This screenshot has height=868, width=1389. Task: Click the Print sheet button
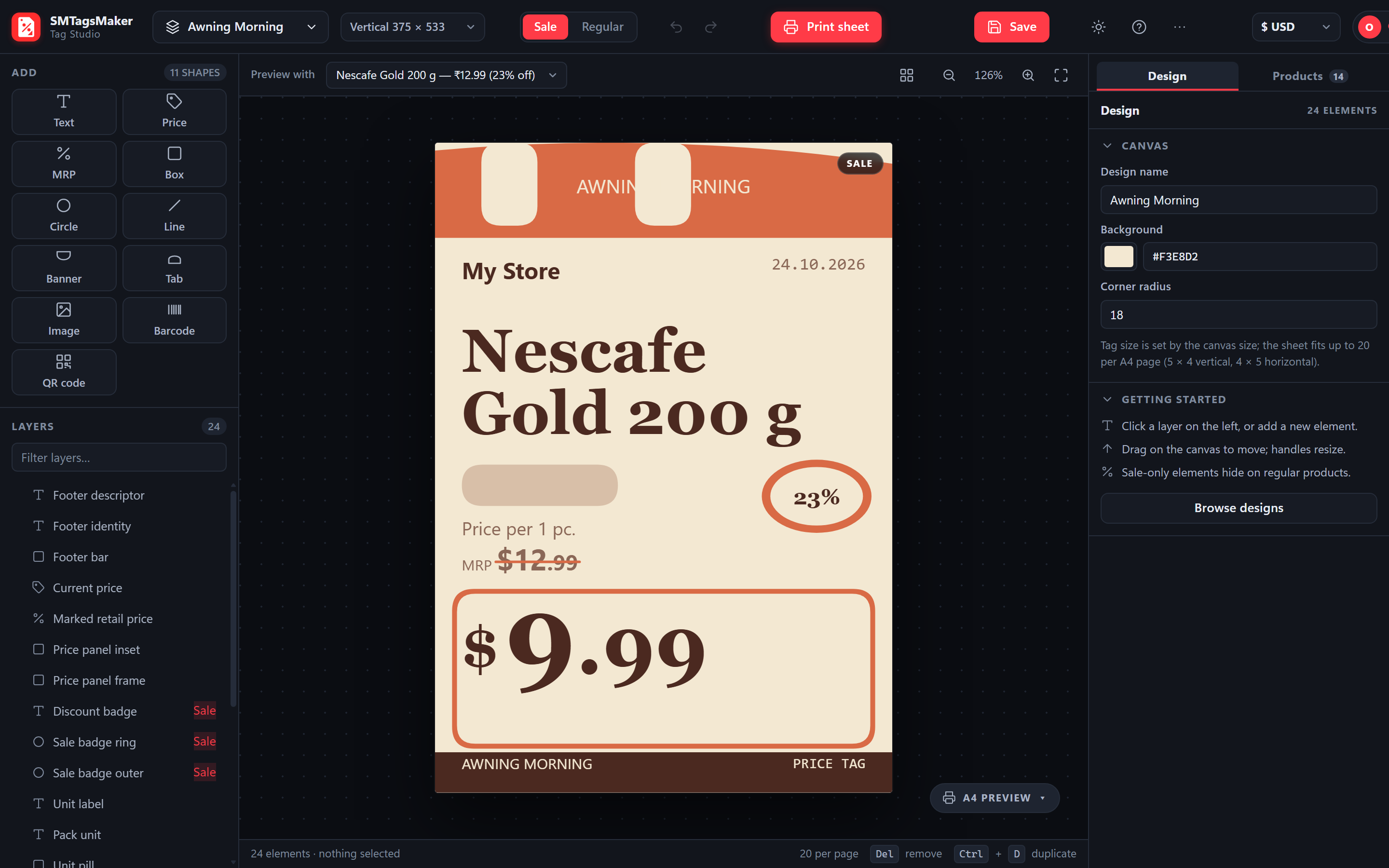pyautogui.click(x=826, y=27)
